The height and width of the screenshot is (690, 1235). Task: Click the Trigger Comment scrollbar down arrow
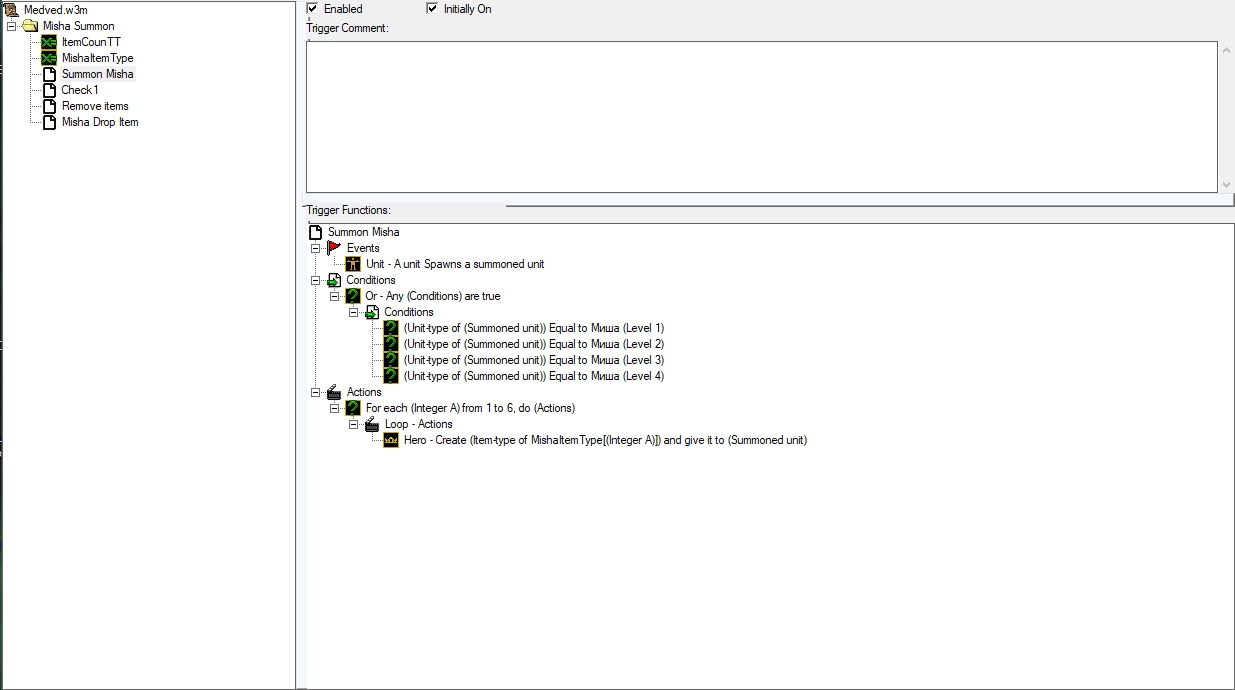point(1227,185)
